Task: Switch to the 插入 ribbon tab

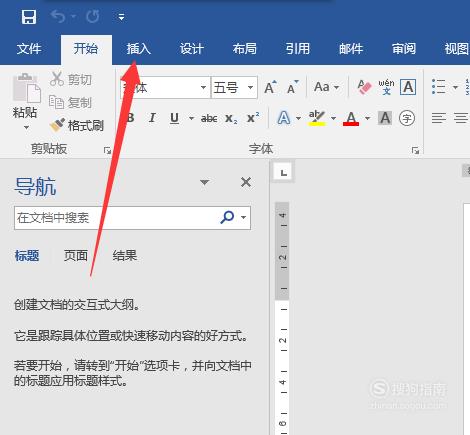Action: point(138,49)
